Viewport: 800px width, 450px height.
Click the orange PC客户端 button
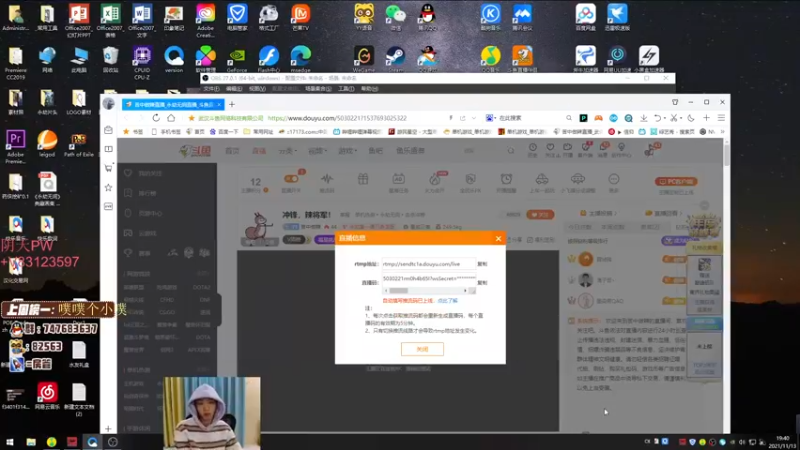click(676, 182)
